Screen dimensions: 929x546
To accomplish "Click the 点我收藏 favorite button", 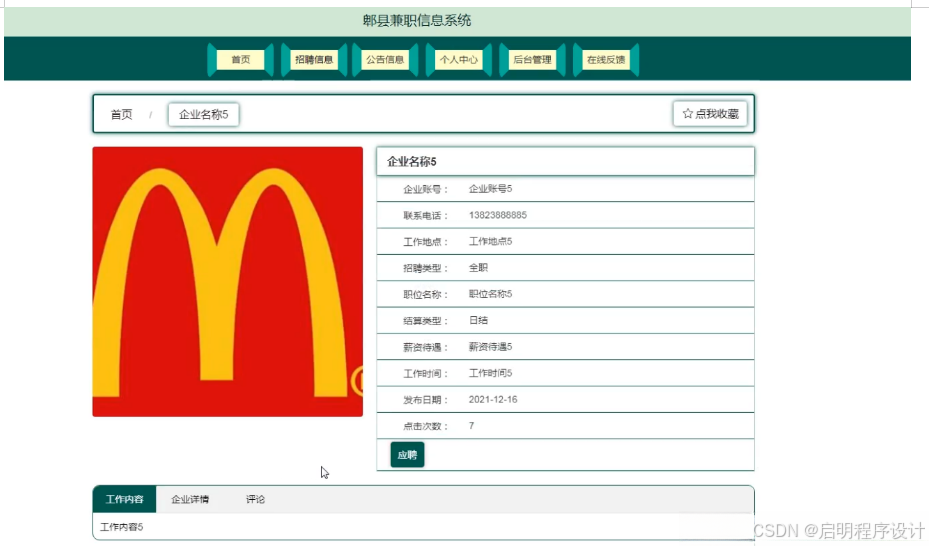I will tap(710, 114).
